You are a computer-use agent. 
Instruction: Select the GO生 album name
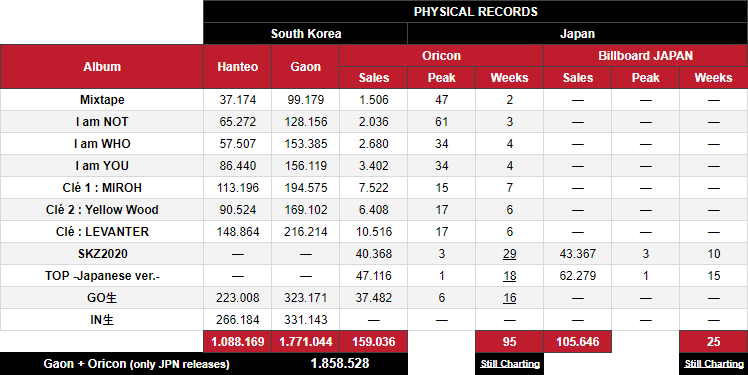(x=102, y=298)
